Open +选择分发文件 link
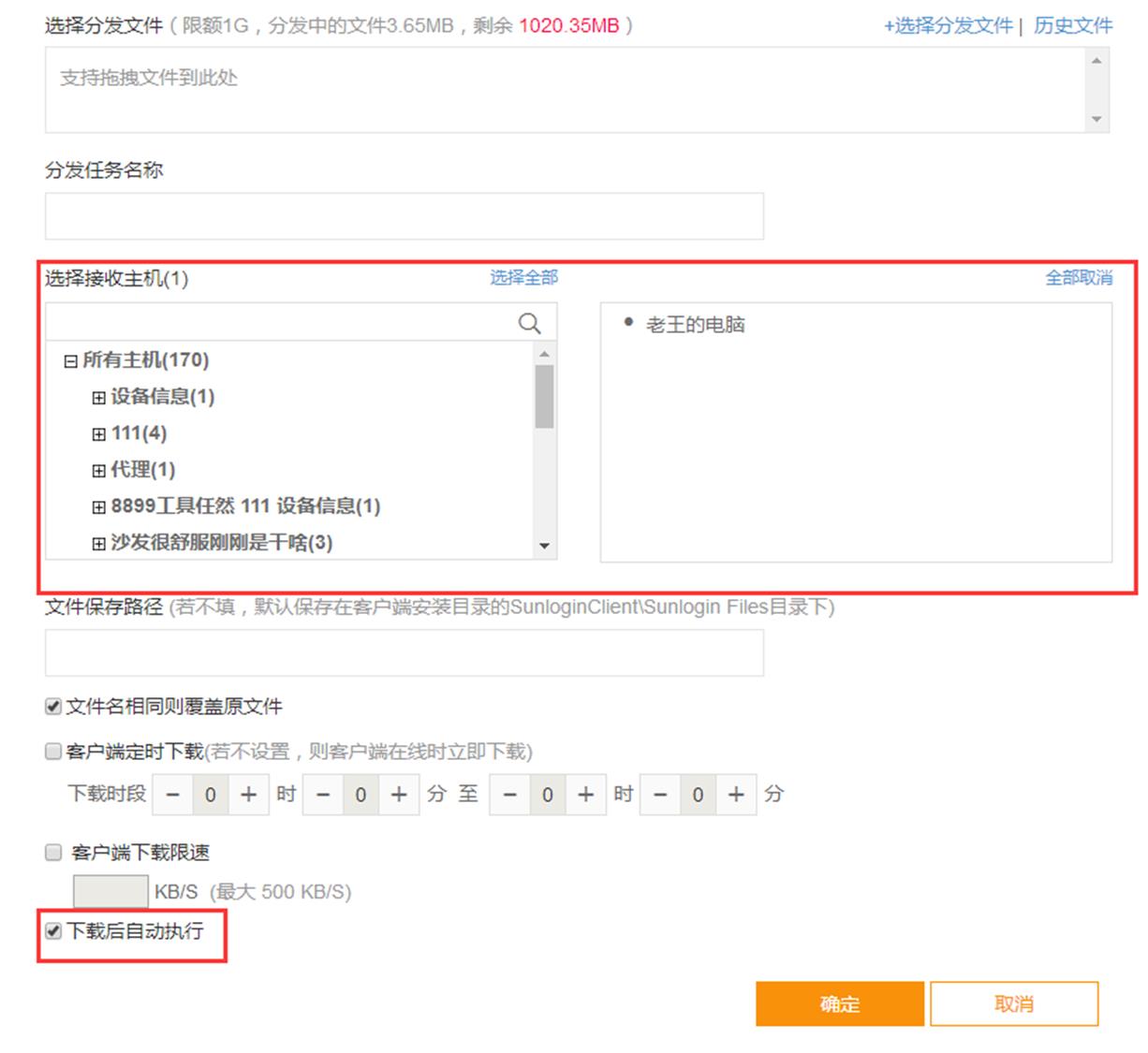The width and height of the screenshot is (1148, 1053). pyautogui.click(x=949, y=26)
